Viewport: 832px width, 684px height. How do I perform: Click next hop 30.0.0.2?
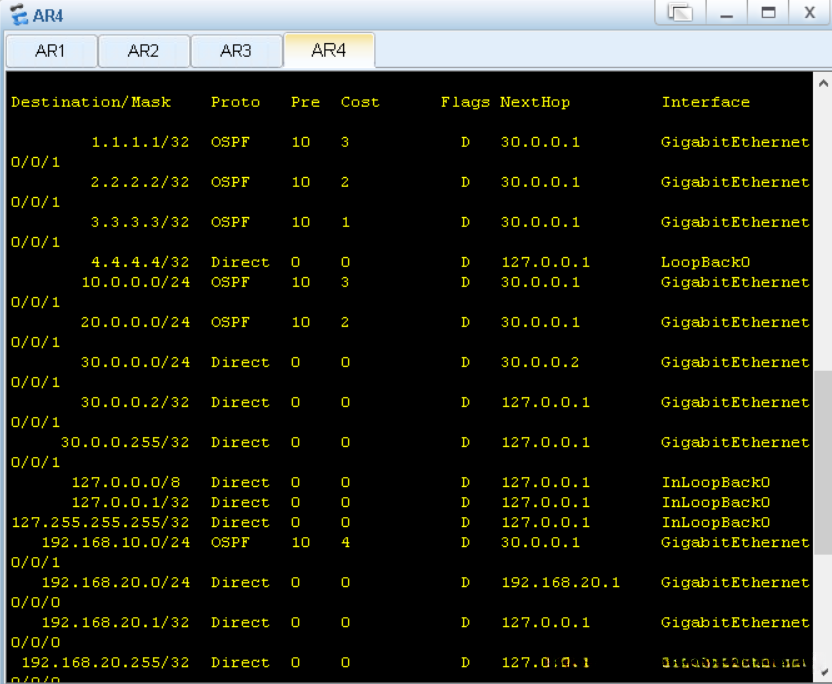click(x=540, y=362)
